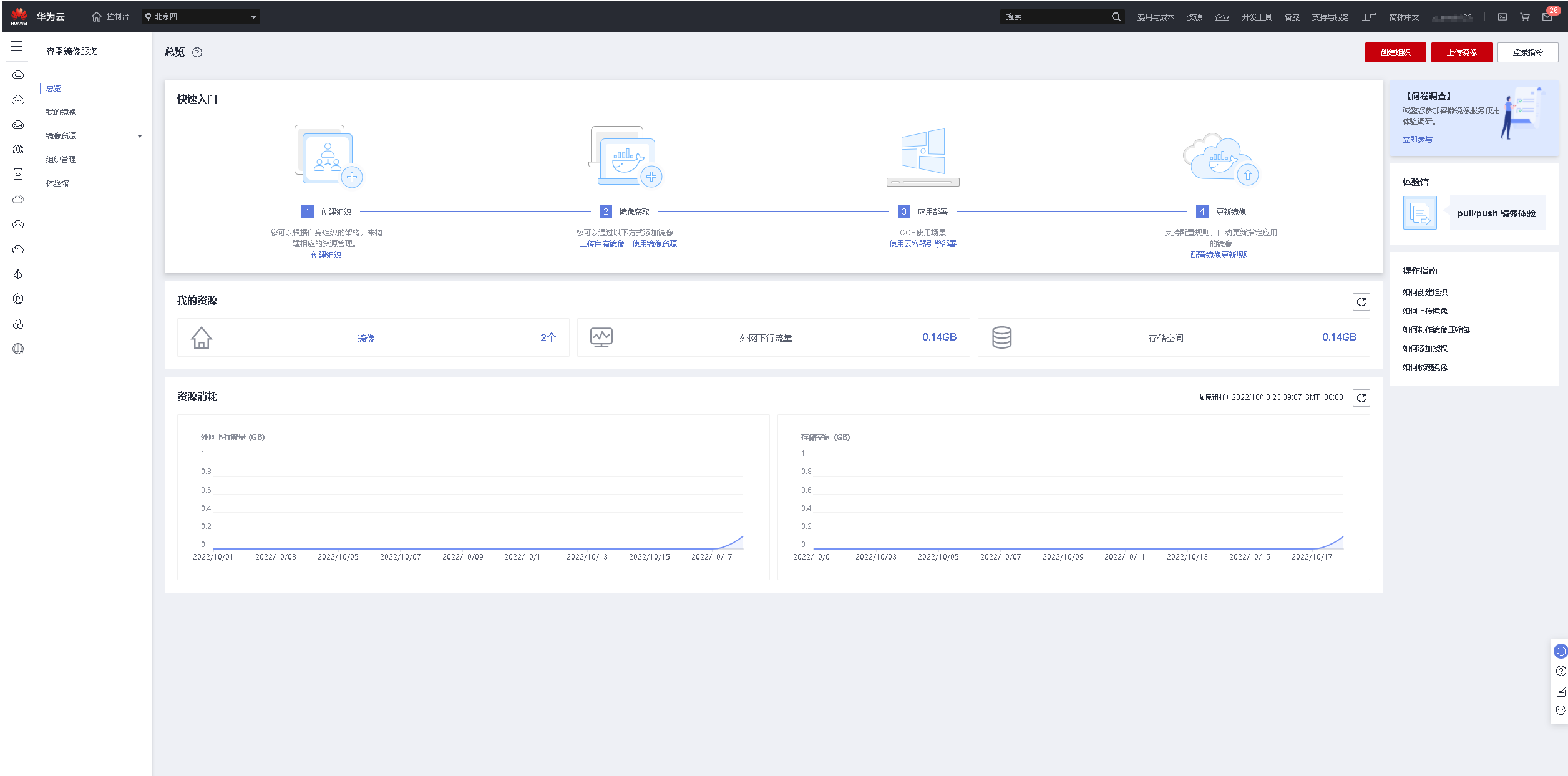Image resolution: width=1568 pixels, height=776 pixels.
Task: Open the cloud shell terminal icon
Action: [x=1502, y=17]
